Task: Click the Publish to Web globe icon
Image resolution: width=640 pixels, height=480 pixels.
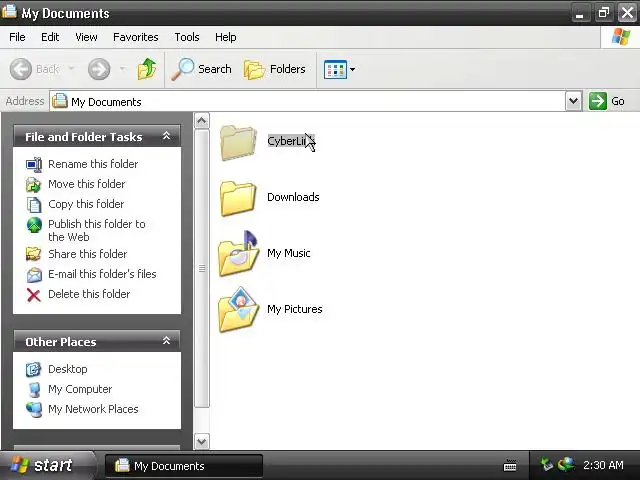Action: (x=34, y=225)
